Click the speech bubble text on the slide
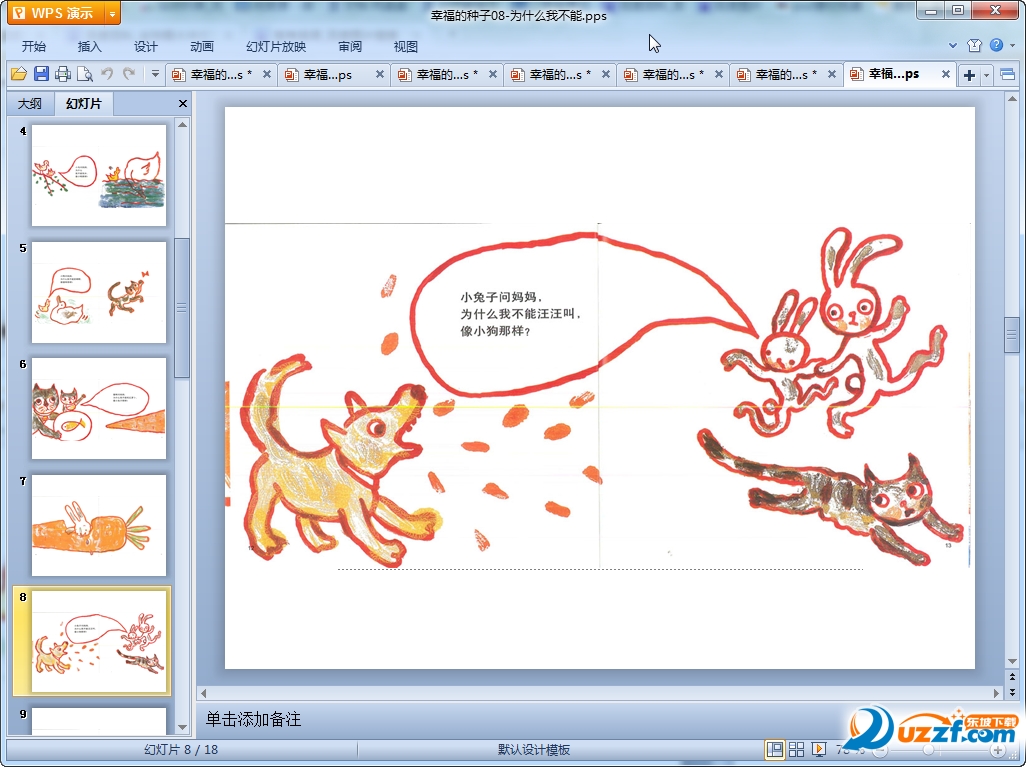The width and height of the screenshot is (1026, 767). click(520, 313)
